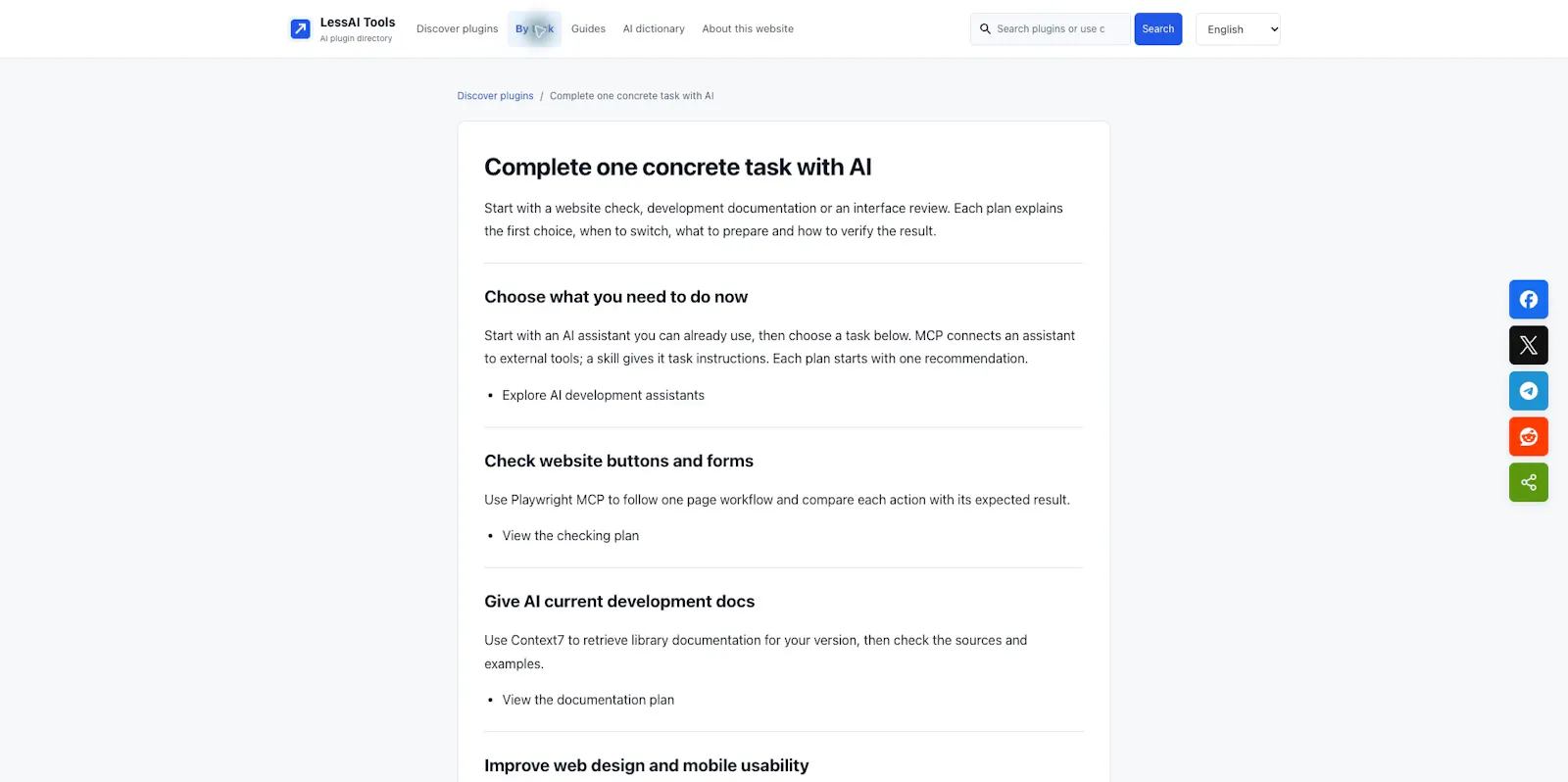Click the Check website buttons and forms heading

click(618, 462)
